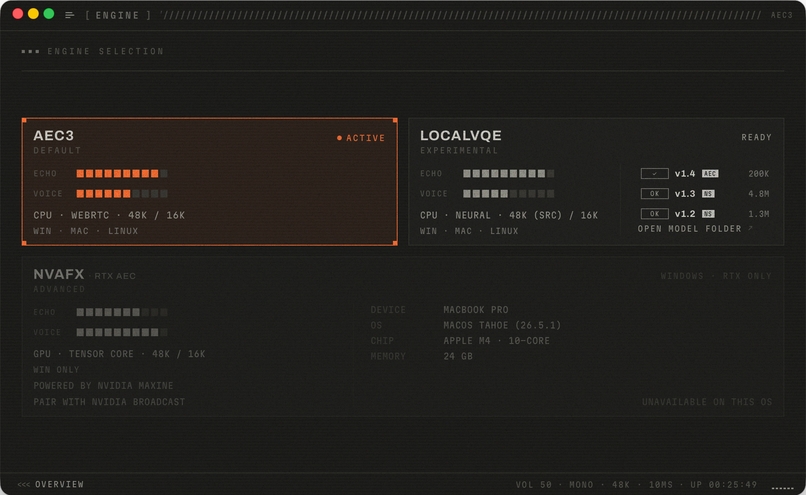Image resolution: width=806 pixels, height=495 pixels.
Task: Click "POWERED BY NVIDIA MAXINE" text
Action: [103, 386]
